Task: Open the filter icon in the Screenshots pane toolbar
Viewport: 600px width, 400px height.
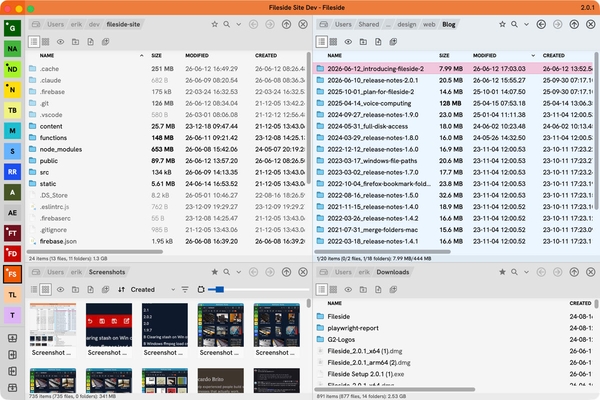Action: (x=185, y=290)
